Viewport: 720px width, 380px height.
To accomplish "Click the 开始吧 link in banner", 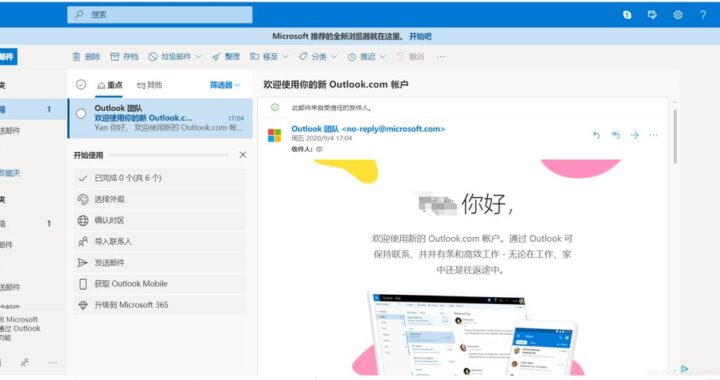I will pos(420,36).
